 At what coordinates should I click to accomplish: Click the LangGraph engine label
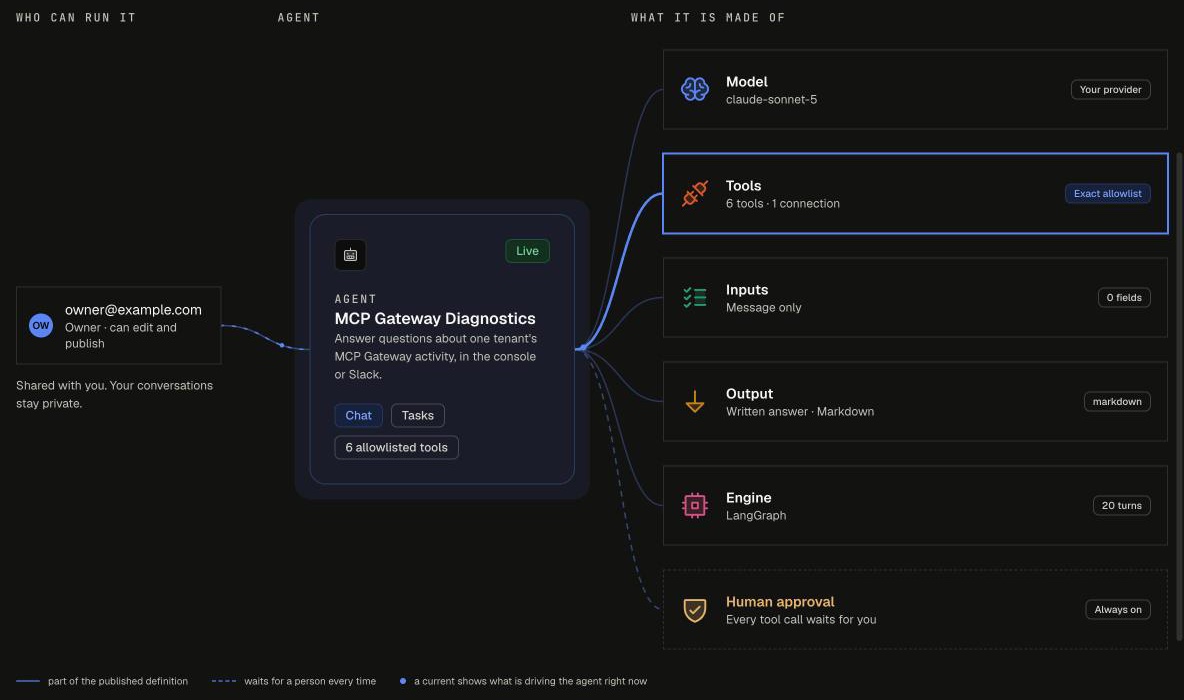tap(756, 516)
